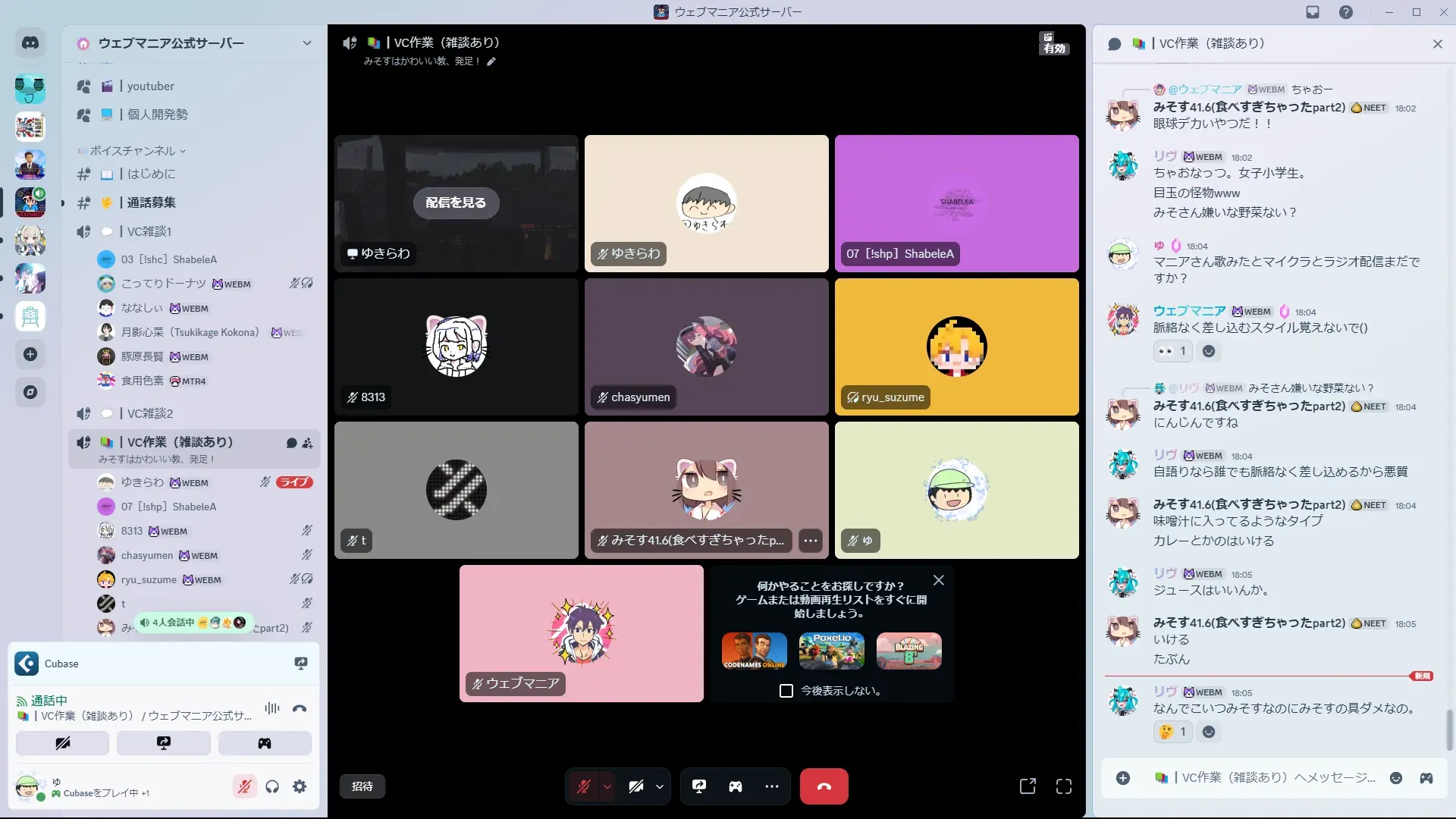
Task: Open the camera options dropdown arrow
Action: point(660,786)
